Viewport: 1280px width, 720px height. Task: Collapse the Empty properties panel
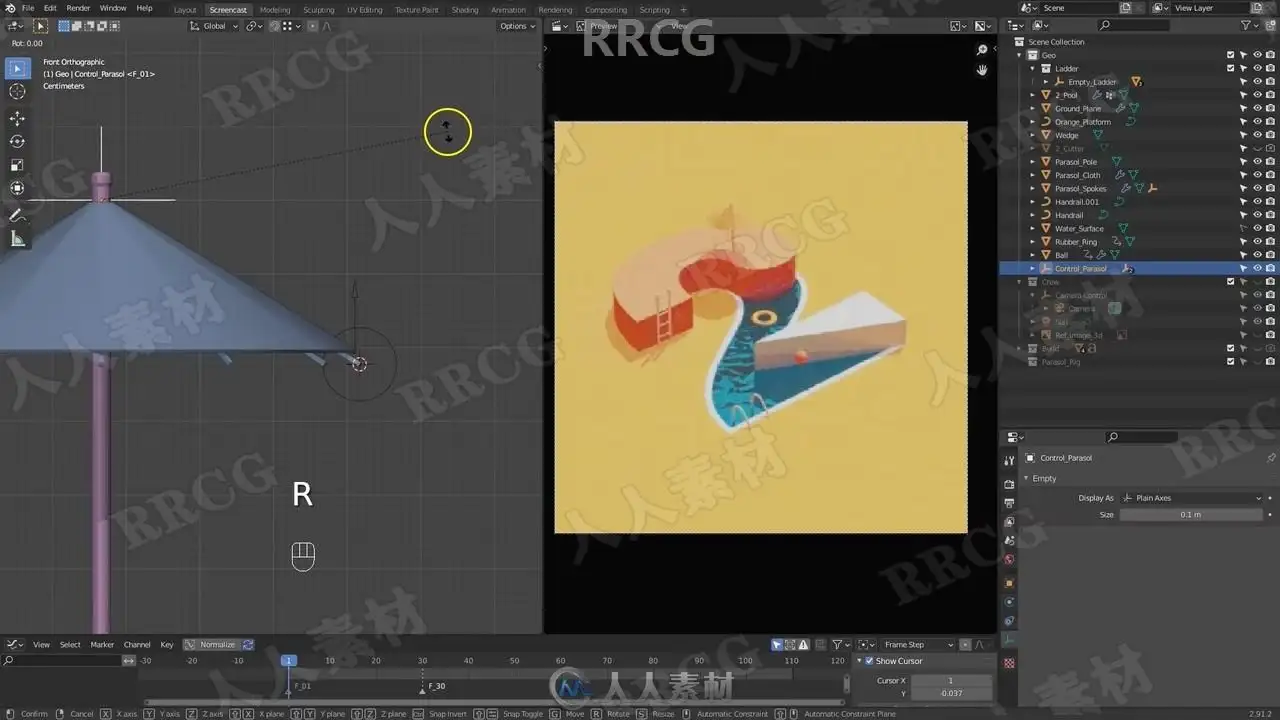click(x=1026, y=478)
